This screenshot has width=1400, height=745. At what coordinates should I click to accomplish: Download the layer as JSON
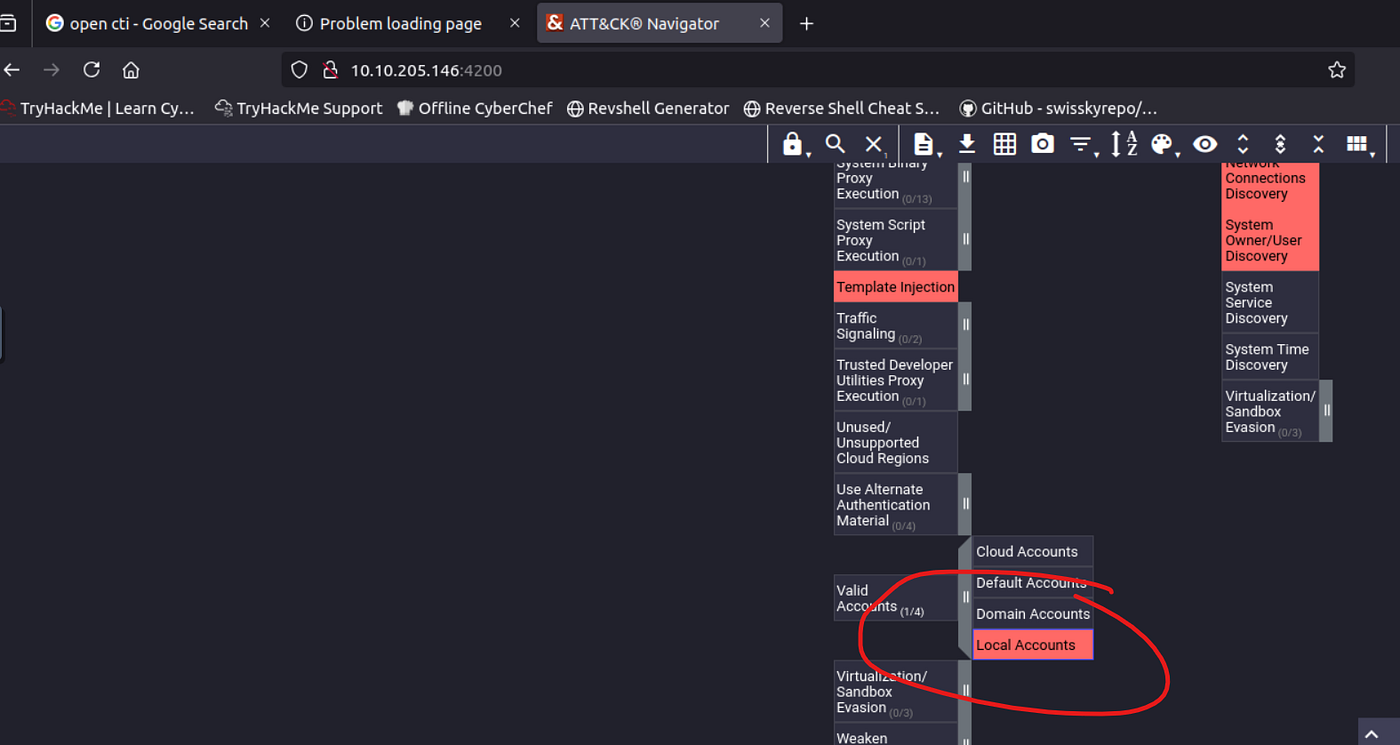point(967,145)
